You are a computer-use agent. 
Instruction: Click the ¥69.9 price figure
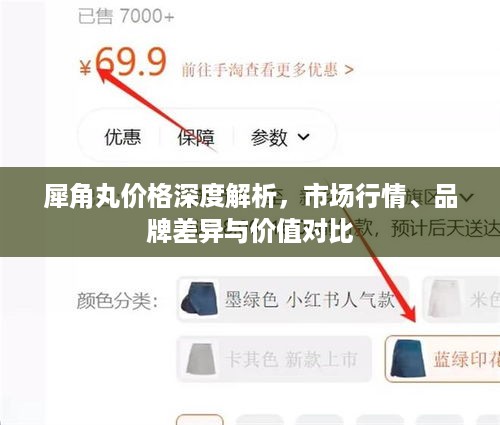[x=123, y=63]
